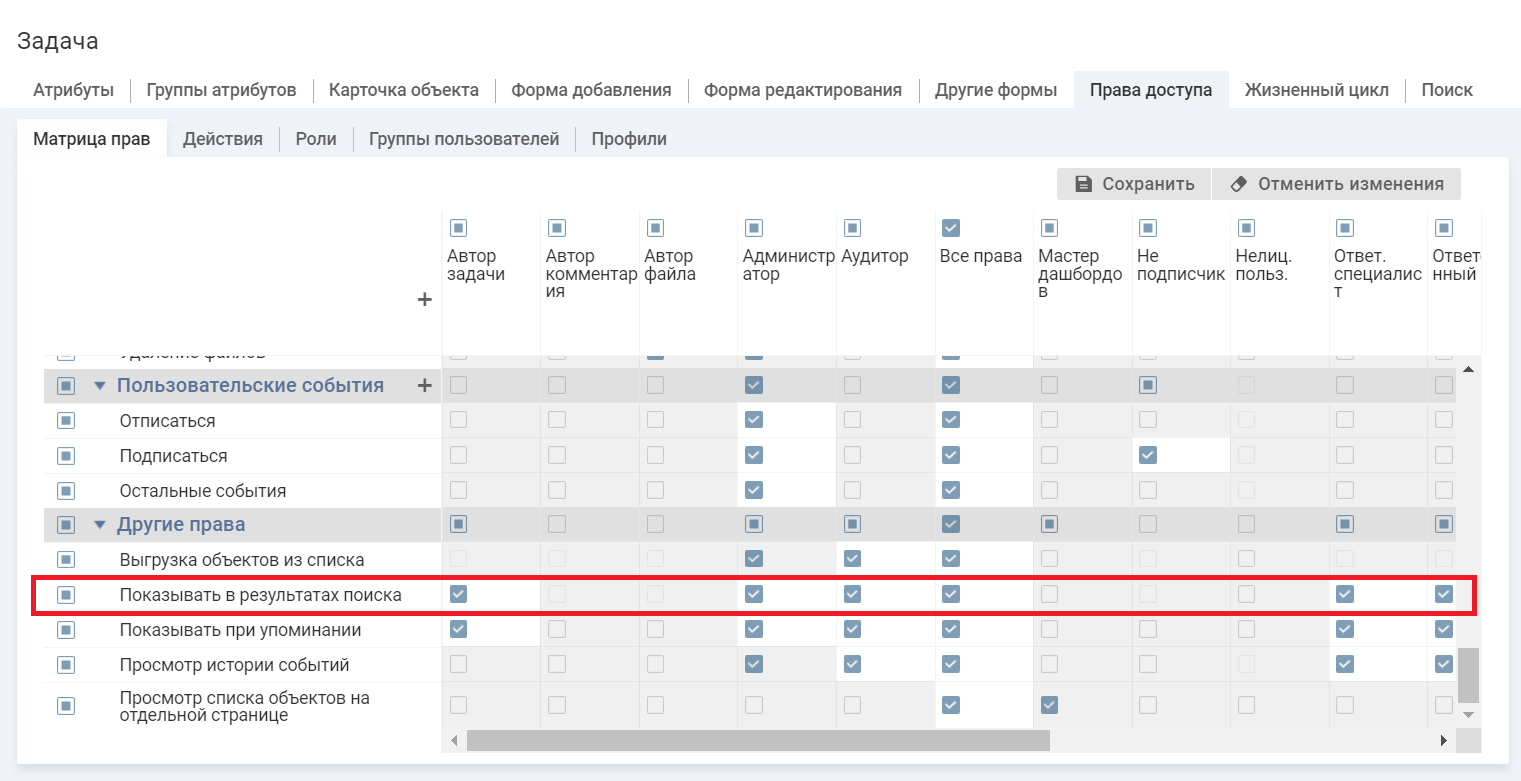
Task: Click plus icon beside column headers
Action: coord(424,299)
